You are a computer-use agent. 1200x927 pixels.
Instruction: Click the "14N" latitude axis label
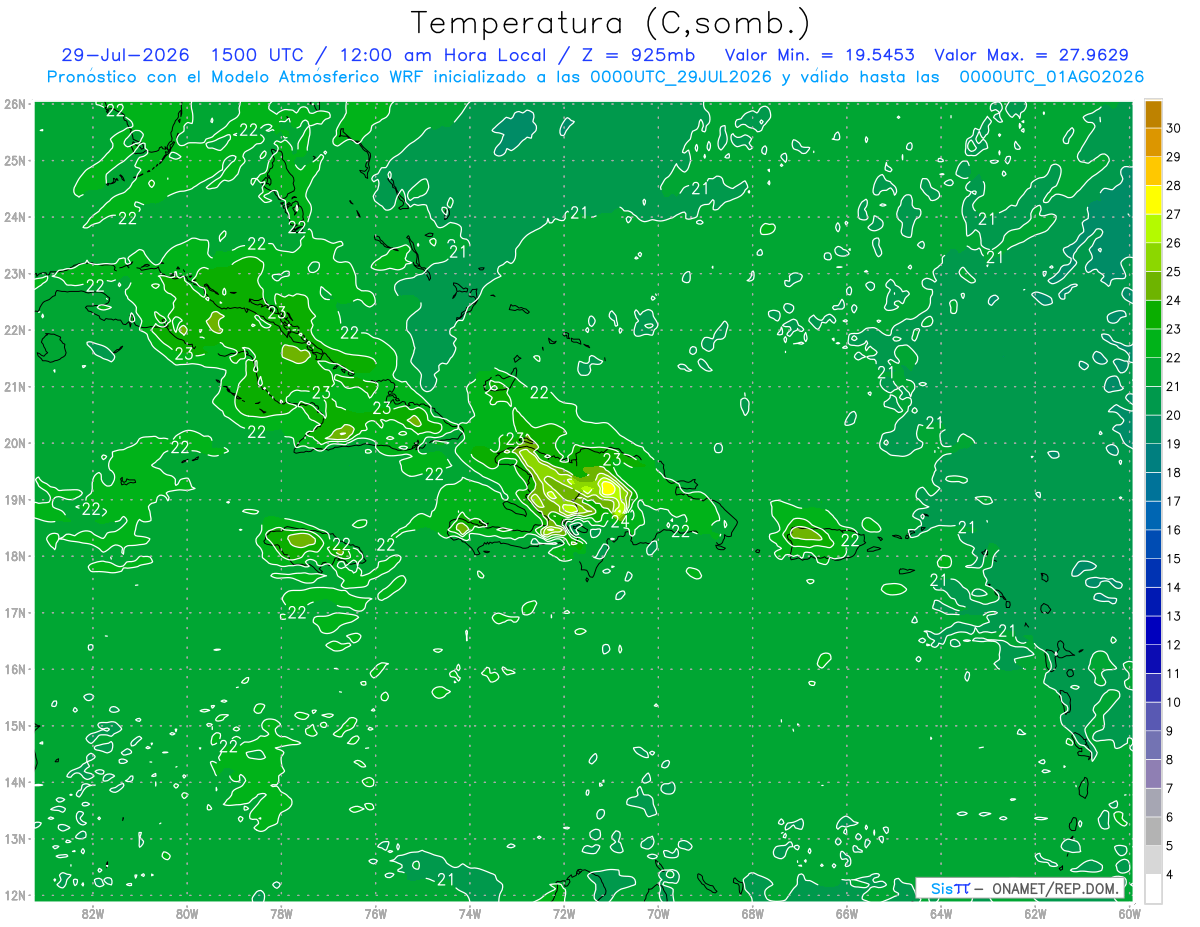14,782
